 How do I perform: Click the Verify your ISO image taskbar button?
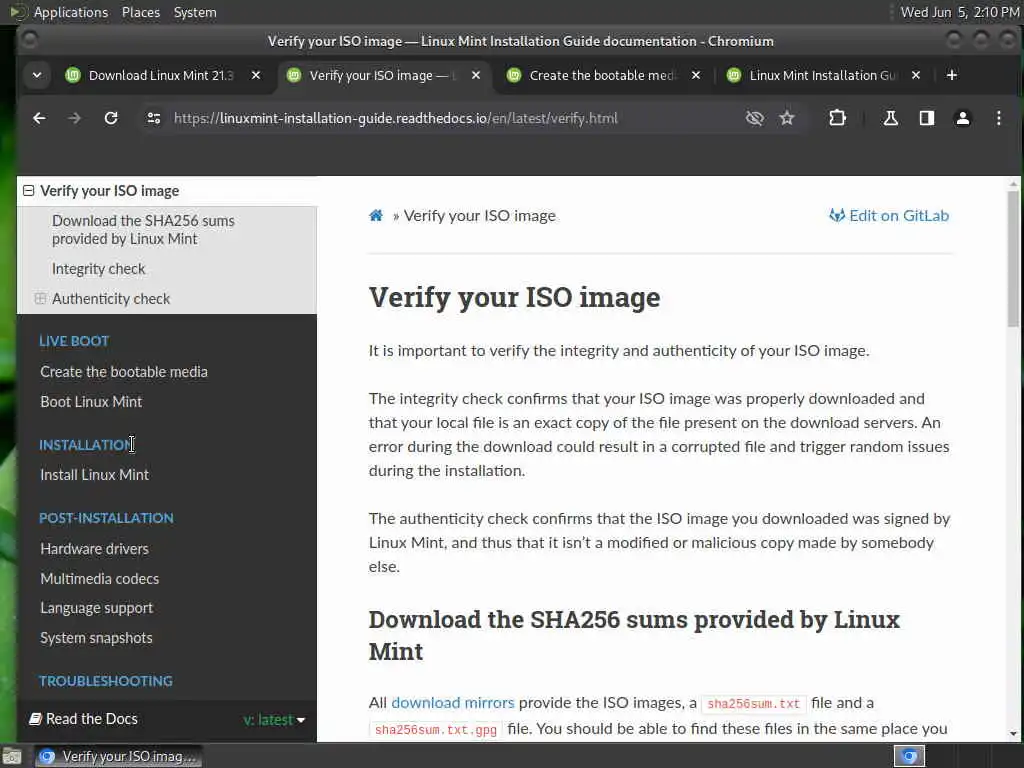118,756
